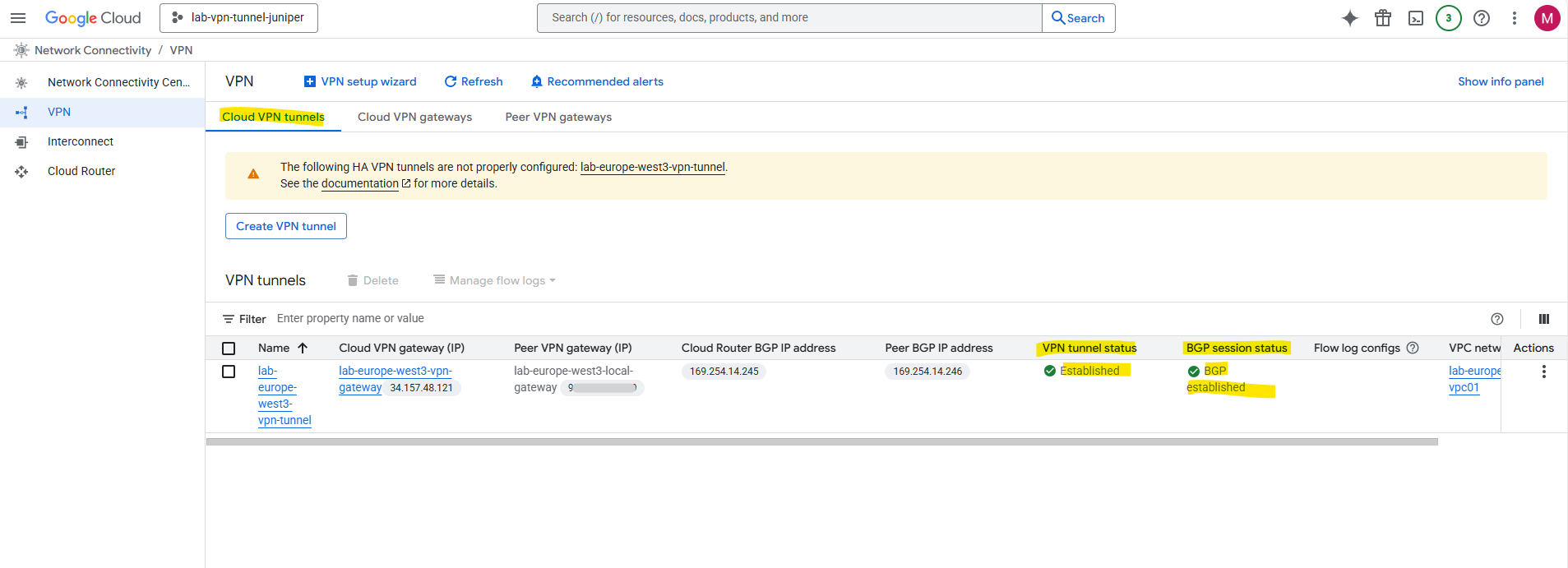The width and height of the screenshot is (1568, 568).
Task: Click the Filter icon
Action: pyautogui.click(x=229, y=319)
